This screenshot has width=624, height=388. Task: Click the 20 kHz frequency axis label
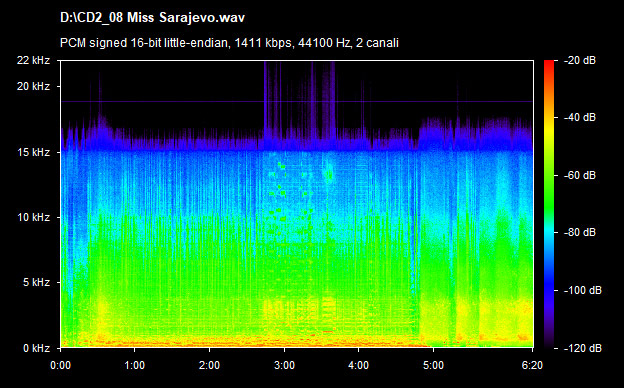click(x=33, y=86)
